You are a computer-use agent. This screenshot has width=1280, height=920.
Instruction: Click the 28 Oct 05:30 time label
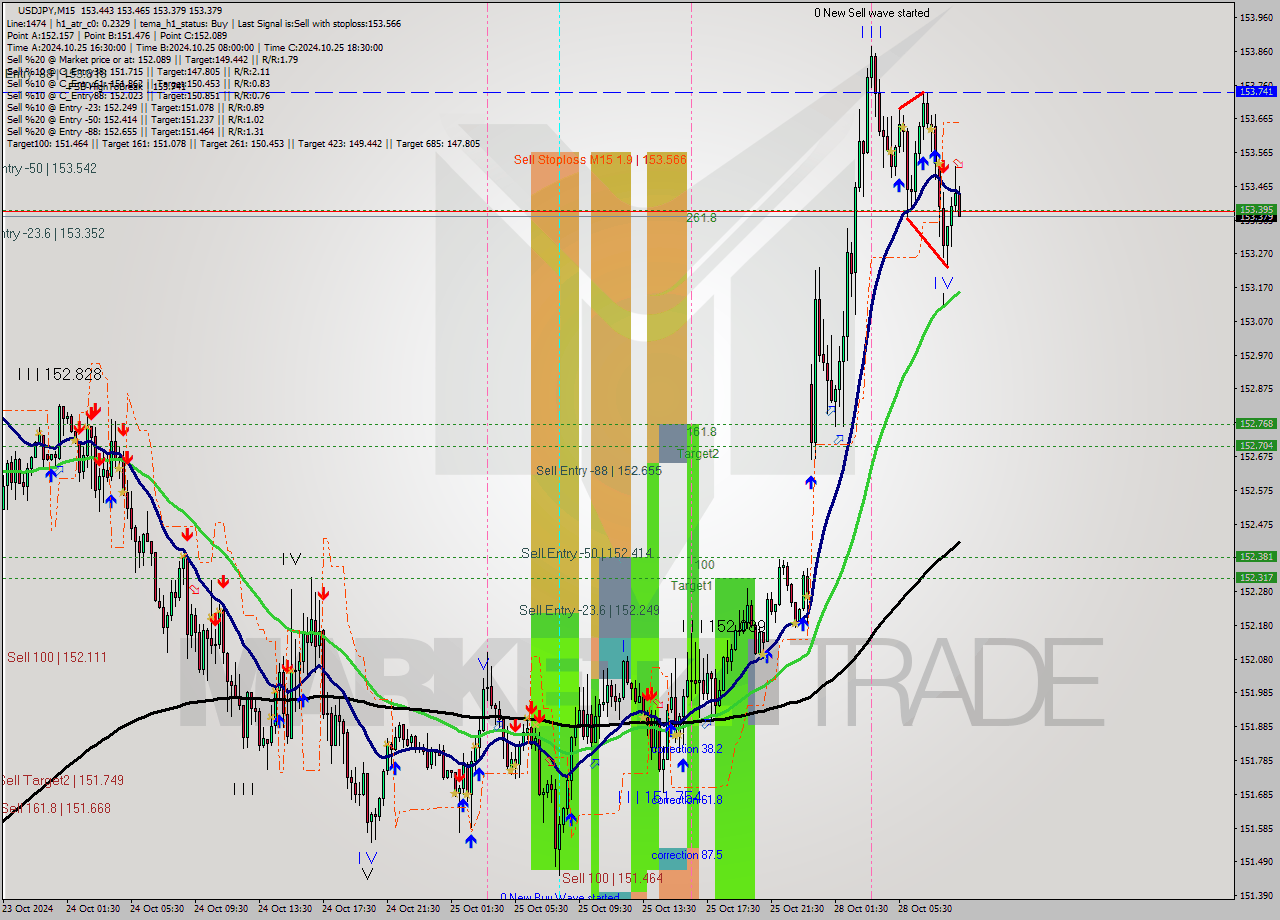(x=924, y=909)
